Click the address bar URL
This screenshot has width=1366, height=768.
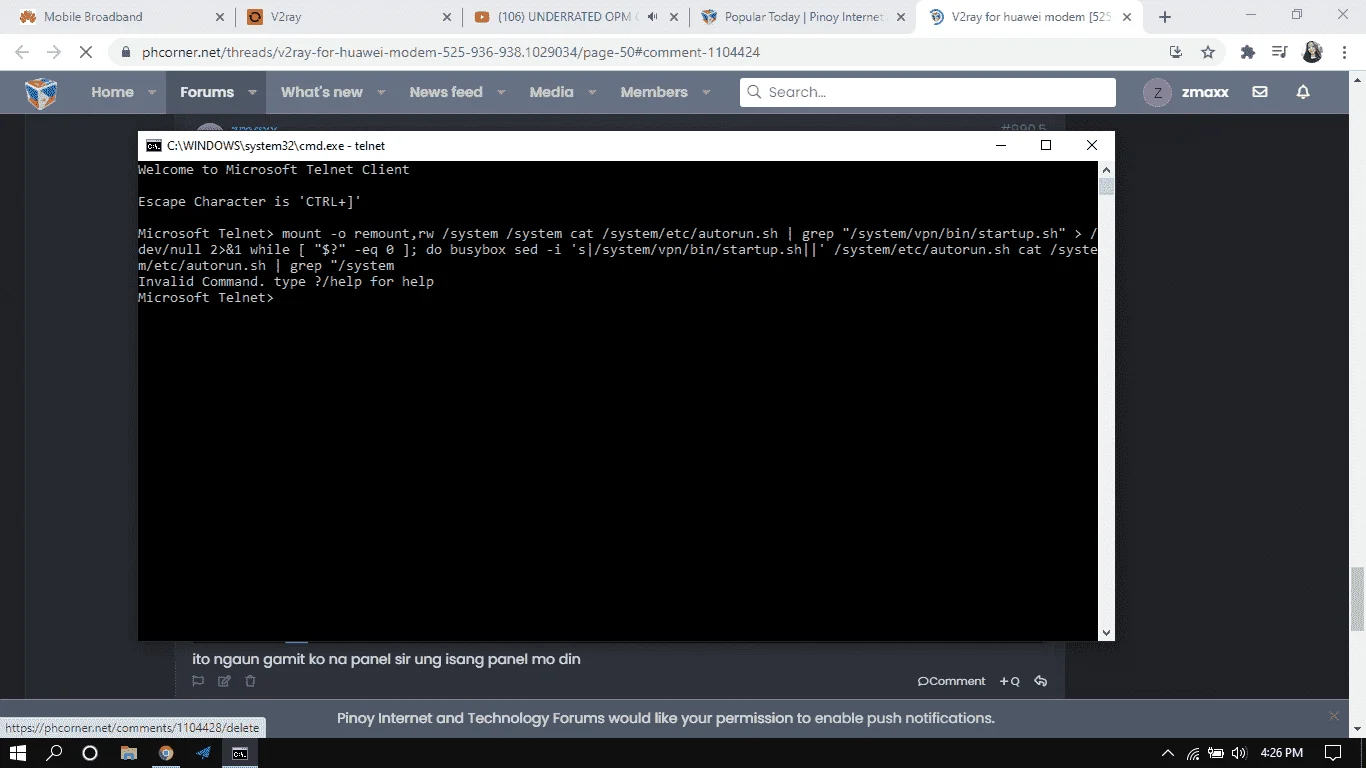pos(449,52)
